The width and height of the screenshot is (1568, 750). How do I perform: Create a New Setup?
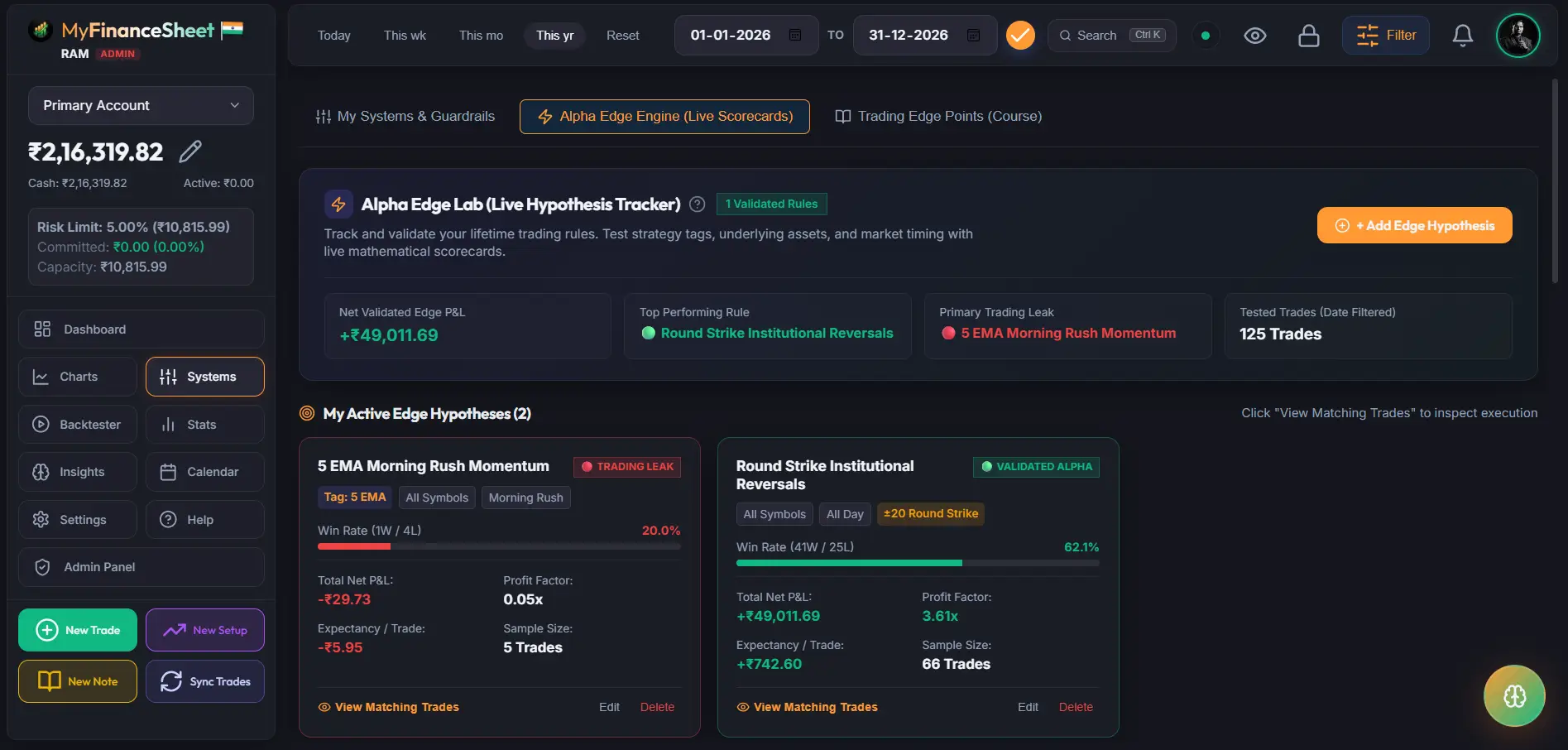point(205,630)
